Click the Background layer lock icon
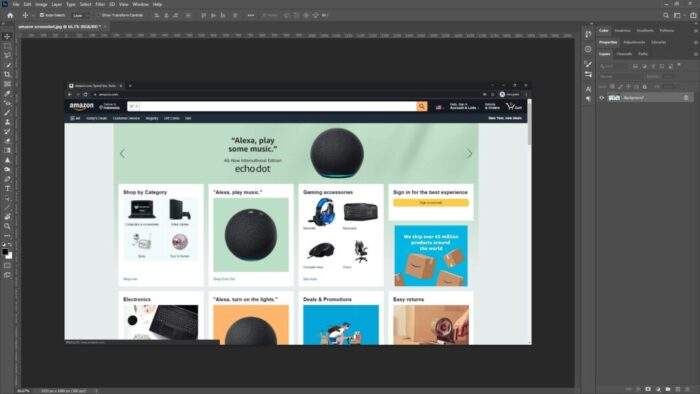The height and width of the screenshot is (394, 700). [686, 98]
